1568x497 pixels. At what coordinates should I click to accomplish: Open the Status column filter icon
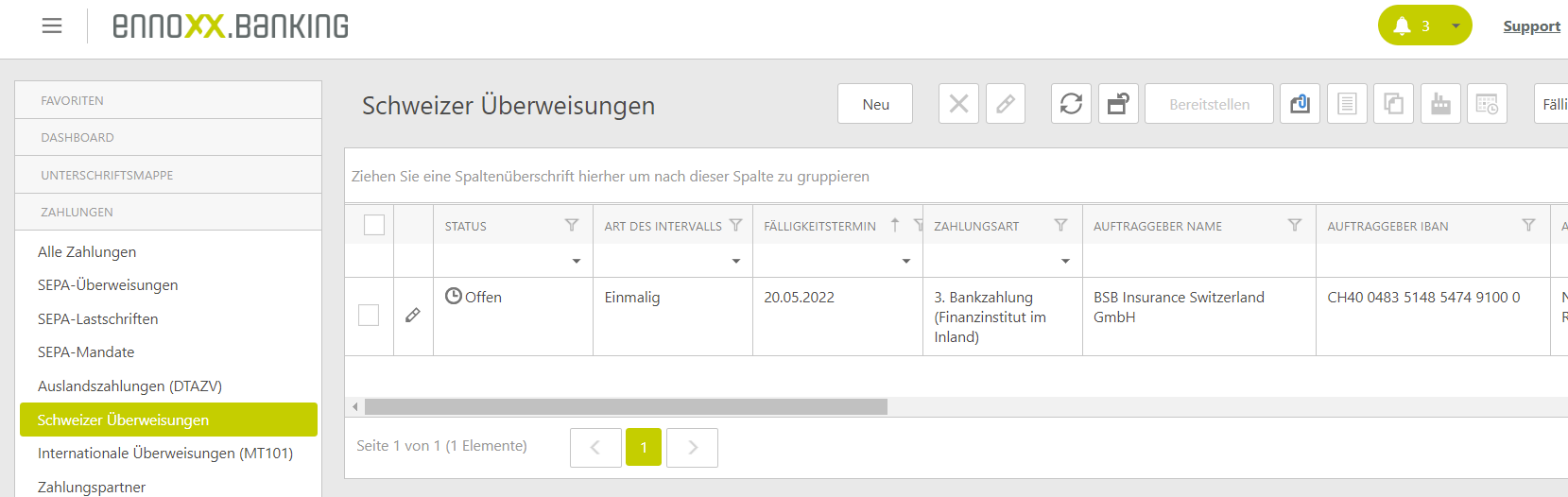tap(572, 225)
